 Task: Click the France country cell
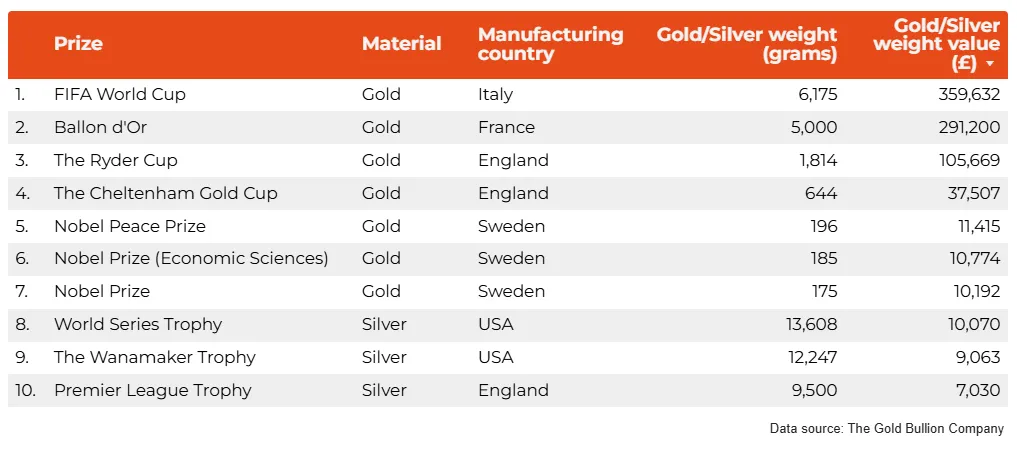pos(506,127)
